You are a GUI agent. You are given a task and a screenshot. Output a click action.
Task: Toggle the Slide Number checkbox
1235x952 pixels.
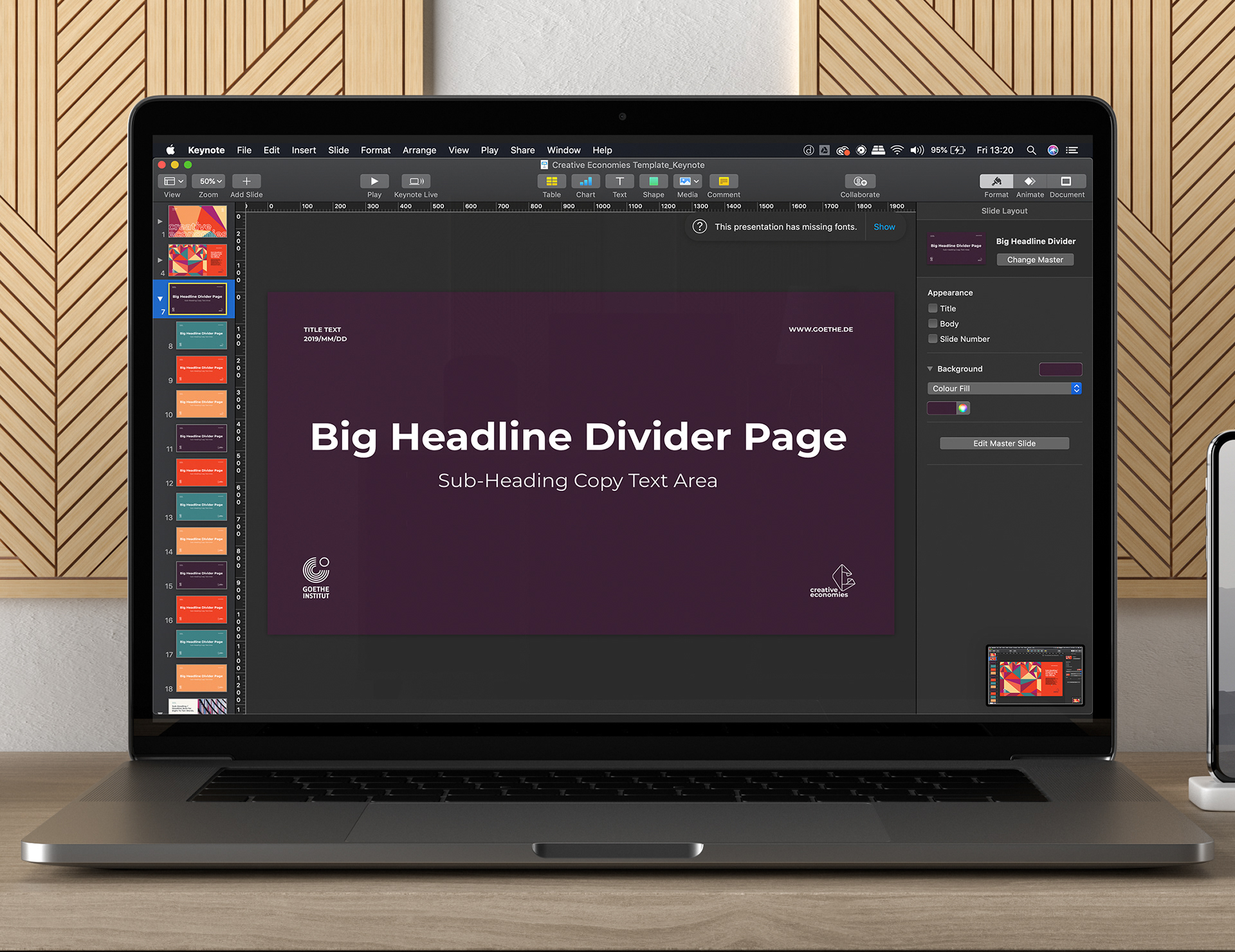tap(933, 339)
